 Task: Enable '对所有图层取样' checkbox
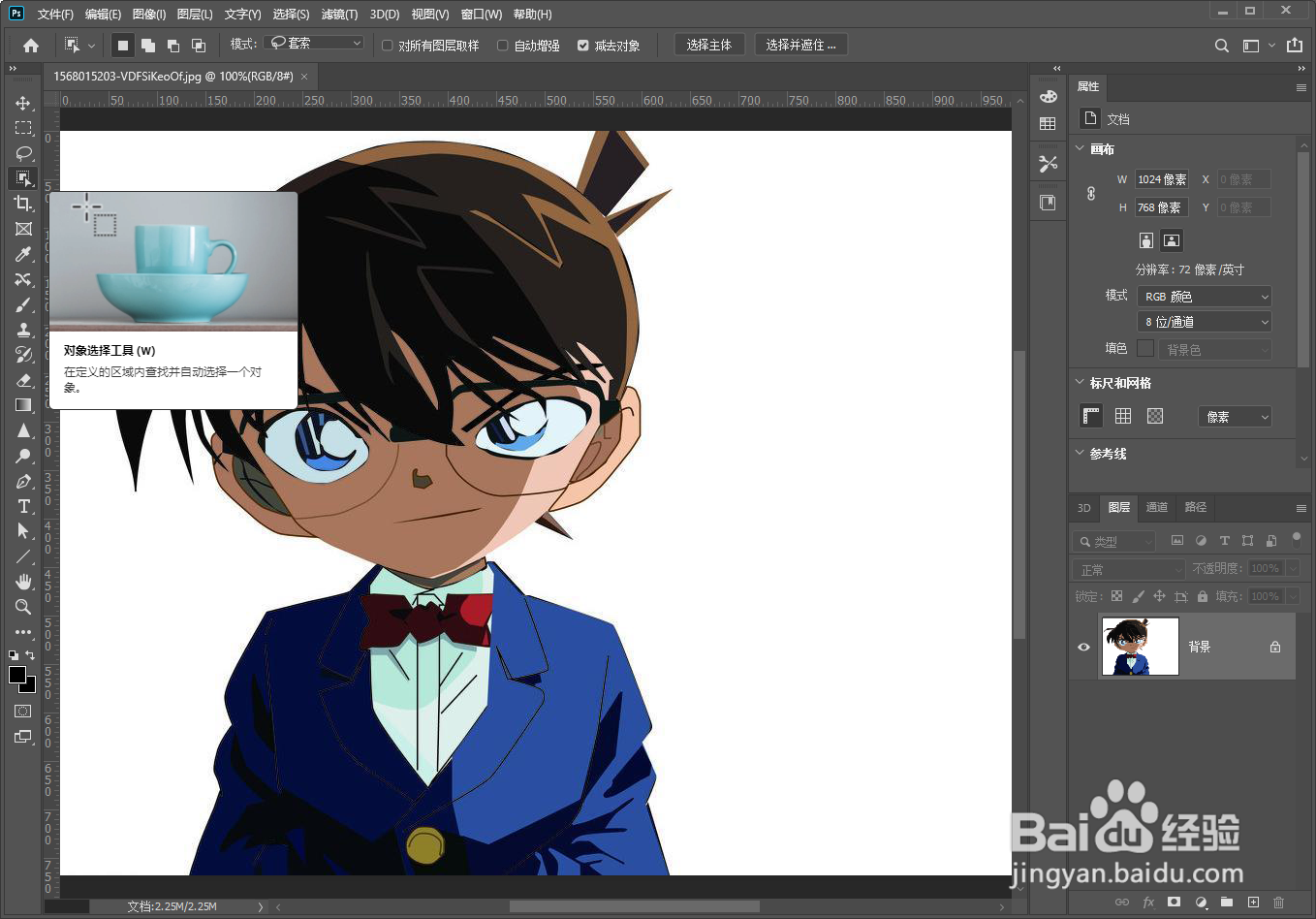point(388,45)
